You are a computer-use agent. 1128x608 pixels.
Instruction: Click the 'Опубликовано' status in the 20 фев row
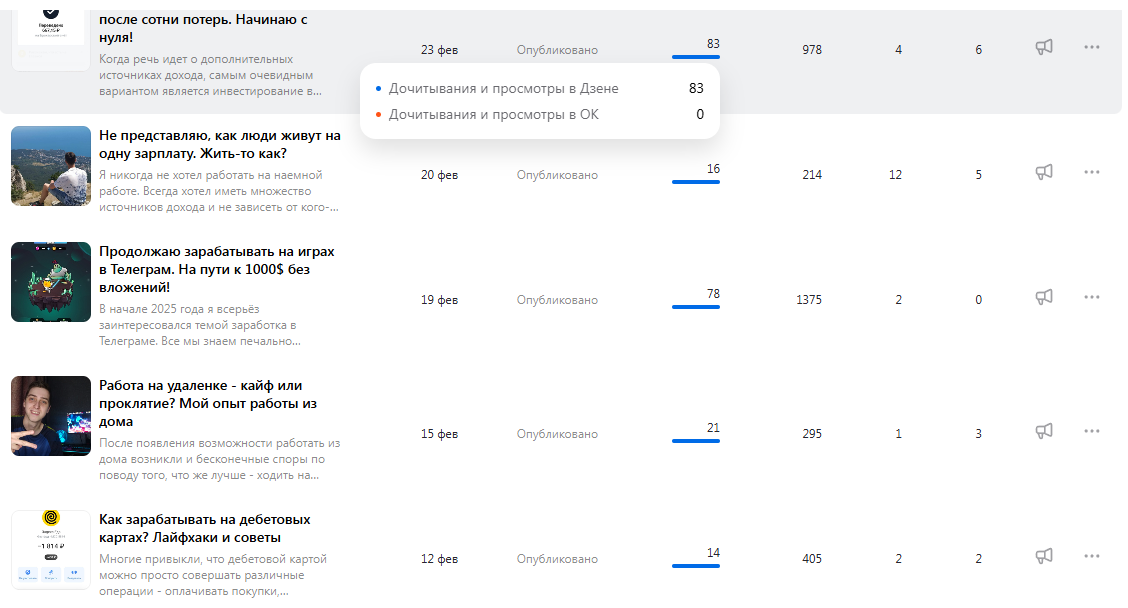pos(557,176)
